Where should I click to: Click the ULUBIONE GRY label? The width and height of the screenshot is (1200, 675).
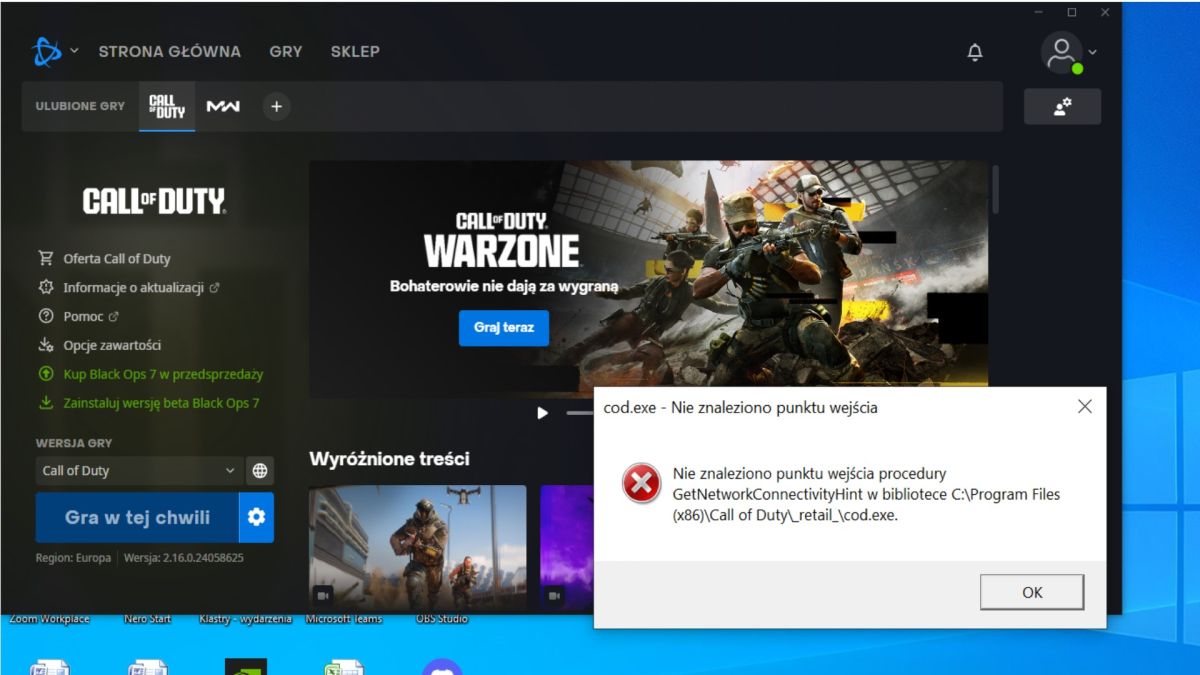pos(80,106)
